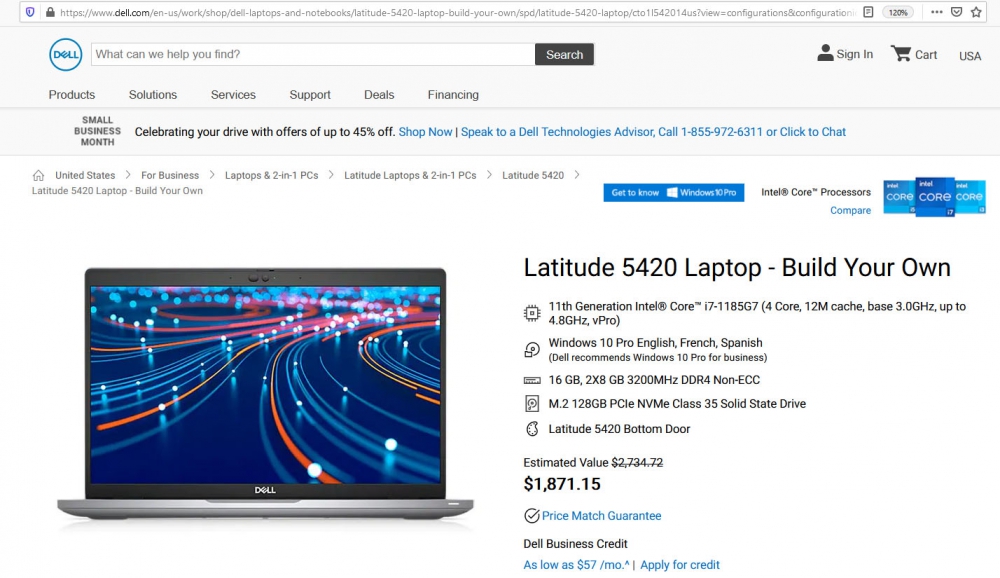Image resolution: width=1000 pixels, height=578 pixels.
Task: Toggle reader view icon in address bar
Action: point(868,12)
